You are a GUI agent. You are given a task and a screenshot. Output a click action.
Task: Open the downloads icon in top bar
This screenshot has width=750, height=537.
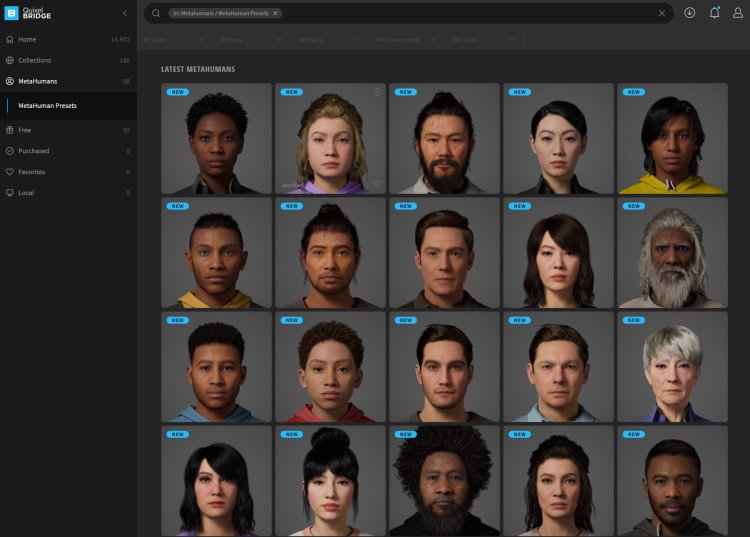pos(689,13)
